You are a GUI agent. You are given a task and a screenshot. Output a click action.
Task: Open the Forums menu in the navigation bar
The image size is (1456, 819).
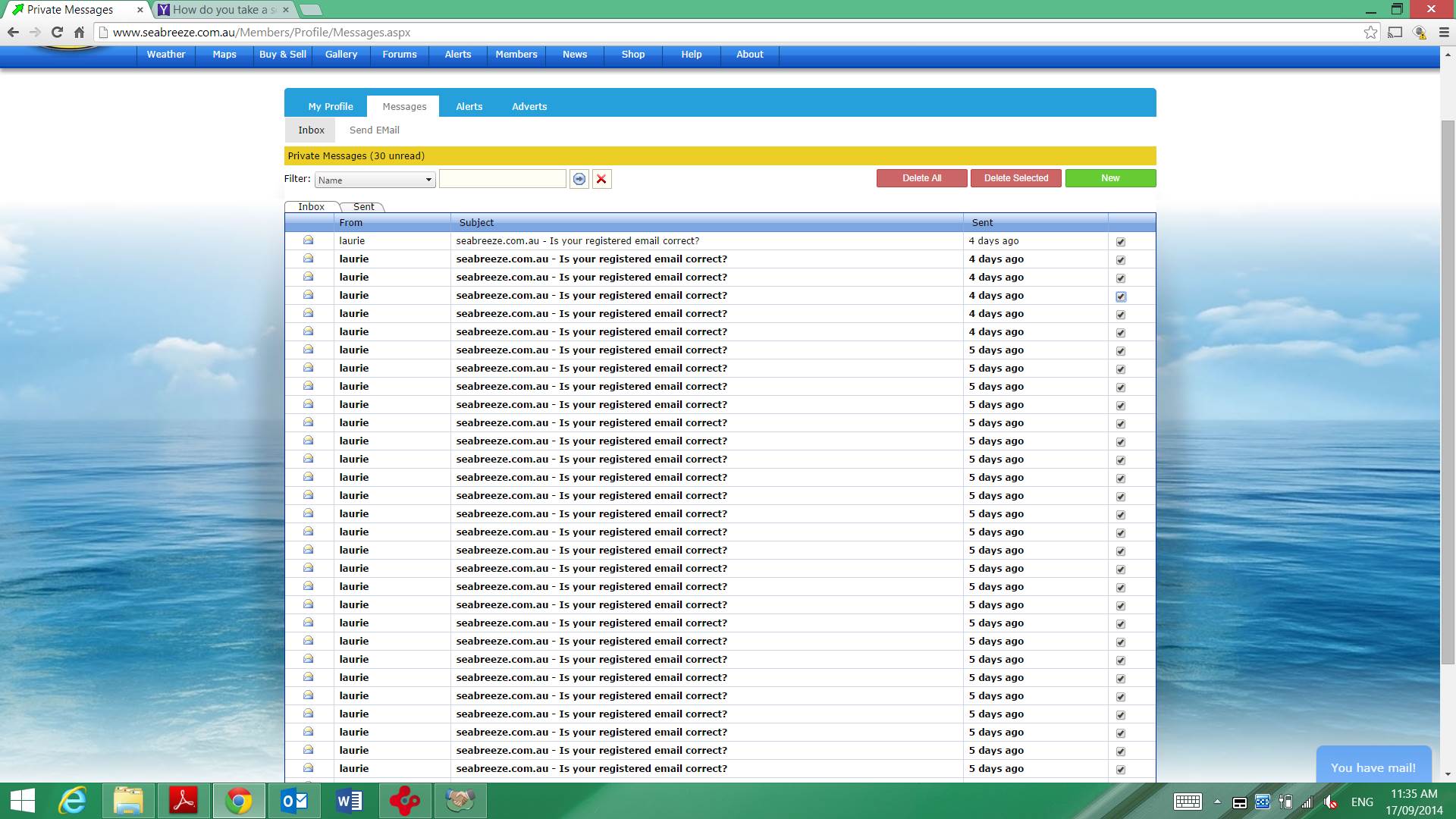pyautogui.click(x=400, y=55)
